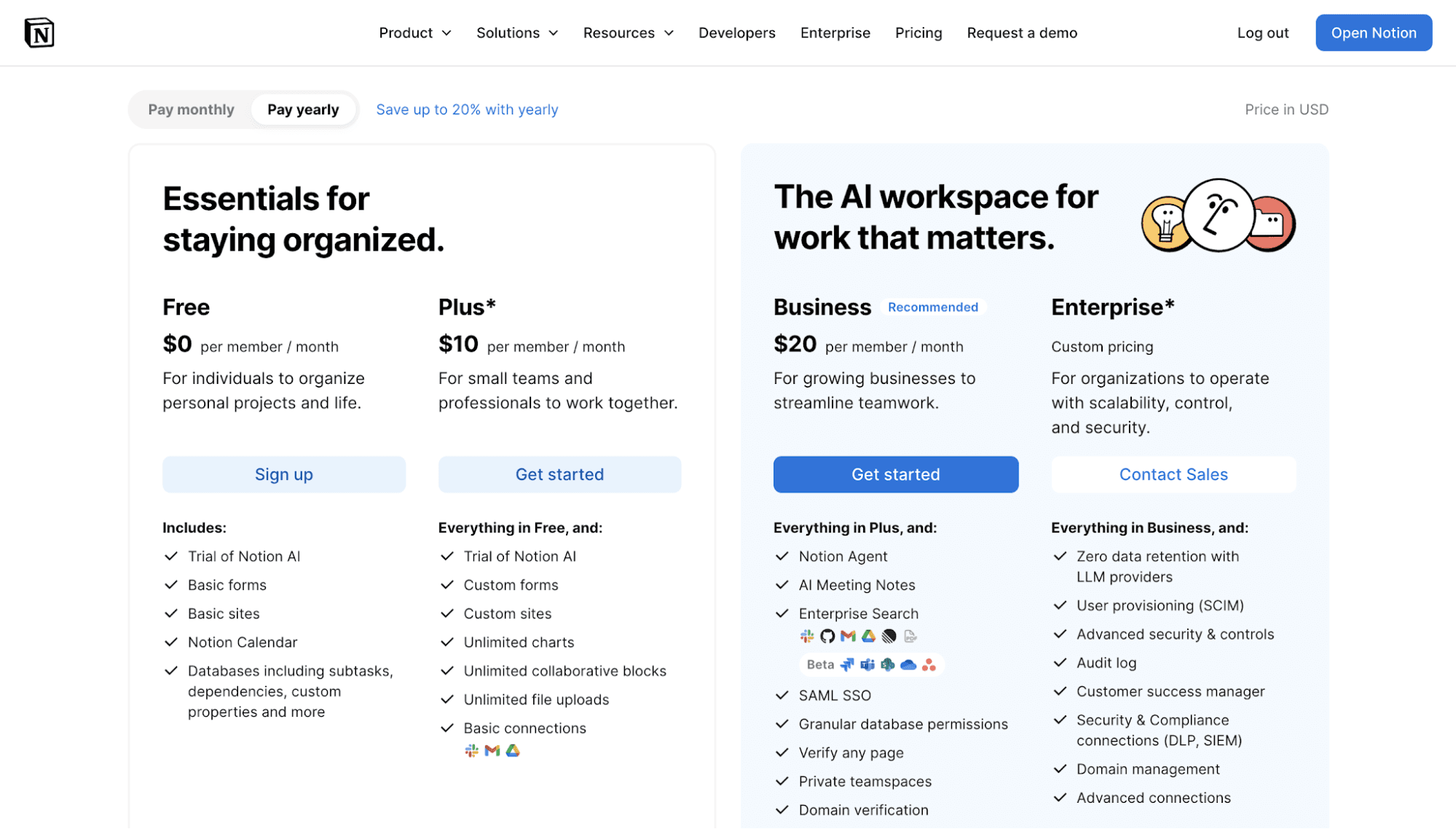Click the Gmail icon under Enterprise Search

[x=848, y=637]
